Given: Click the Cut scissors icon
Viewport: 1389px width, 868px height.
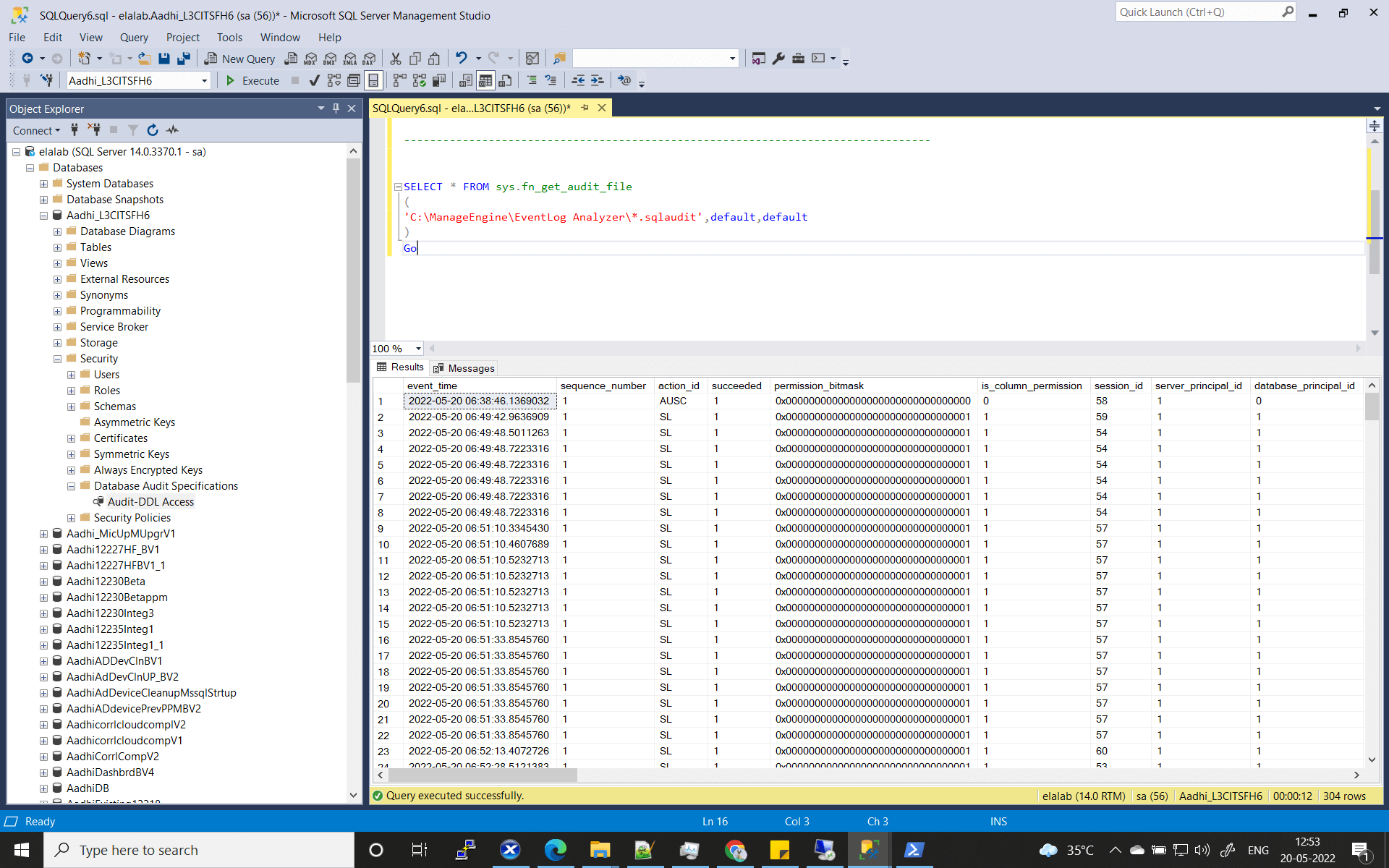Looking at the screenshot, I should tap(396, 59).
